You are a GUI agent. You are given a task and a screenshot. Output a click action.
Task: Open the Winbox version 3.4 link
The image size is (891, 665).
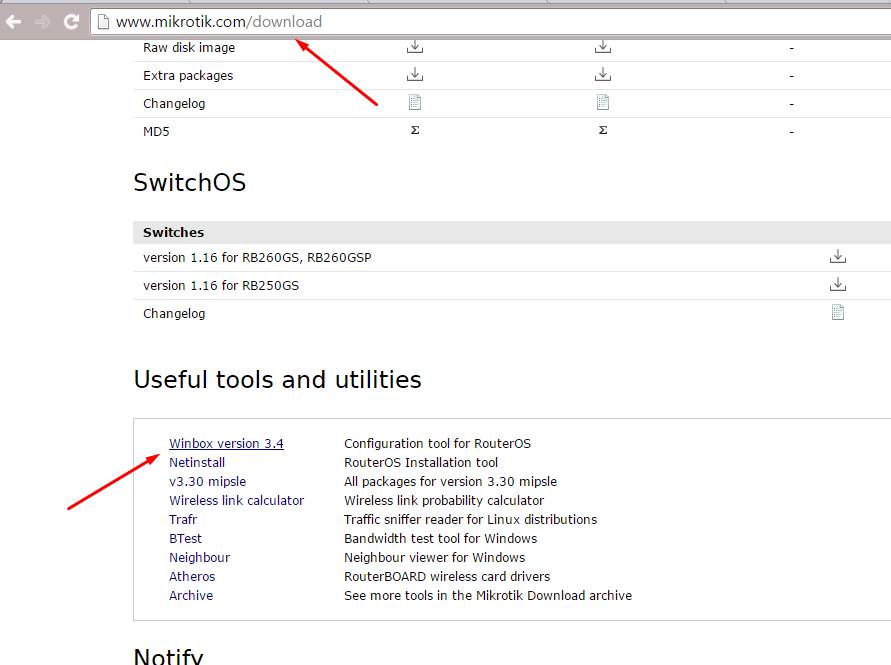point(226,443)
